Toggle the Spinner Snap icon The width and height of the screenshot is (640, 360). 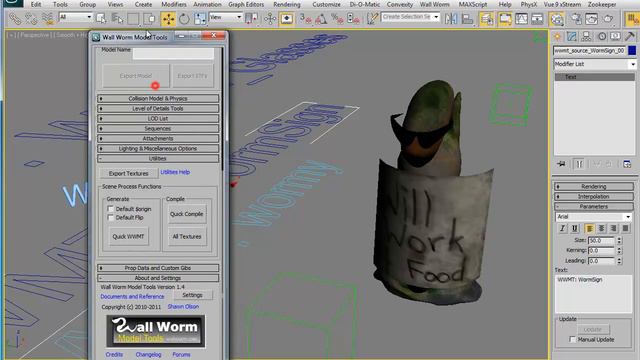click(x=353, y=19)
